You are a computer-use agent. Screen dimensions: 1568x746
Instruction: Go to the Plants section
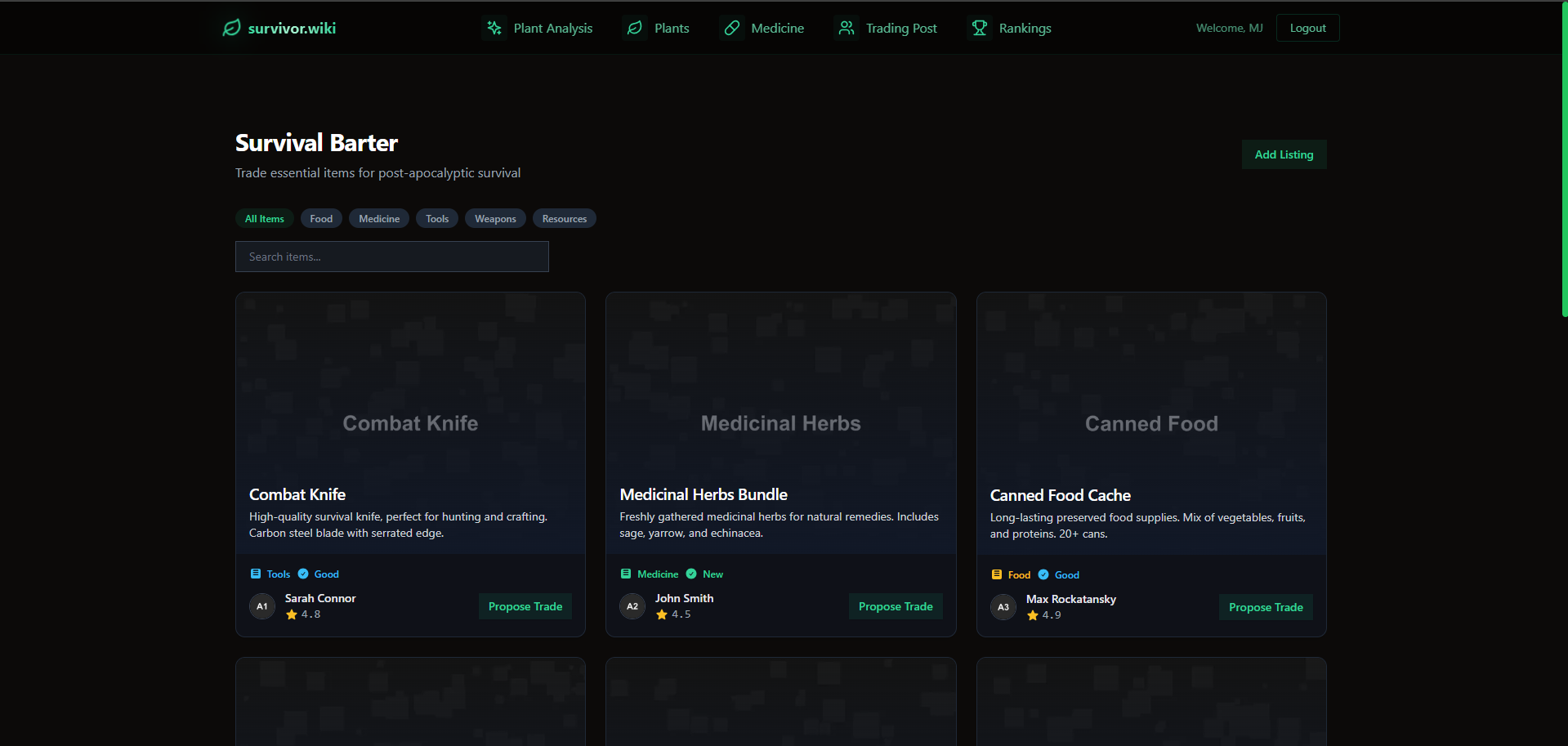(x=656, y=28)
